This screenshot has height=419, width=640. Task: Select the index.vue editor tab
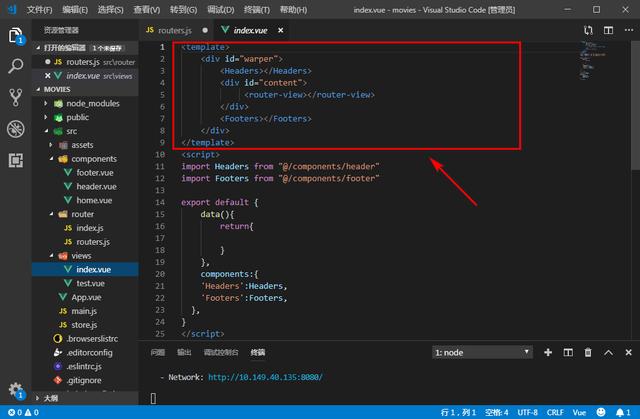[x=250, y=30]
